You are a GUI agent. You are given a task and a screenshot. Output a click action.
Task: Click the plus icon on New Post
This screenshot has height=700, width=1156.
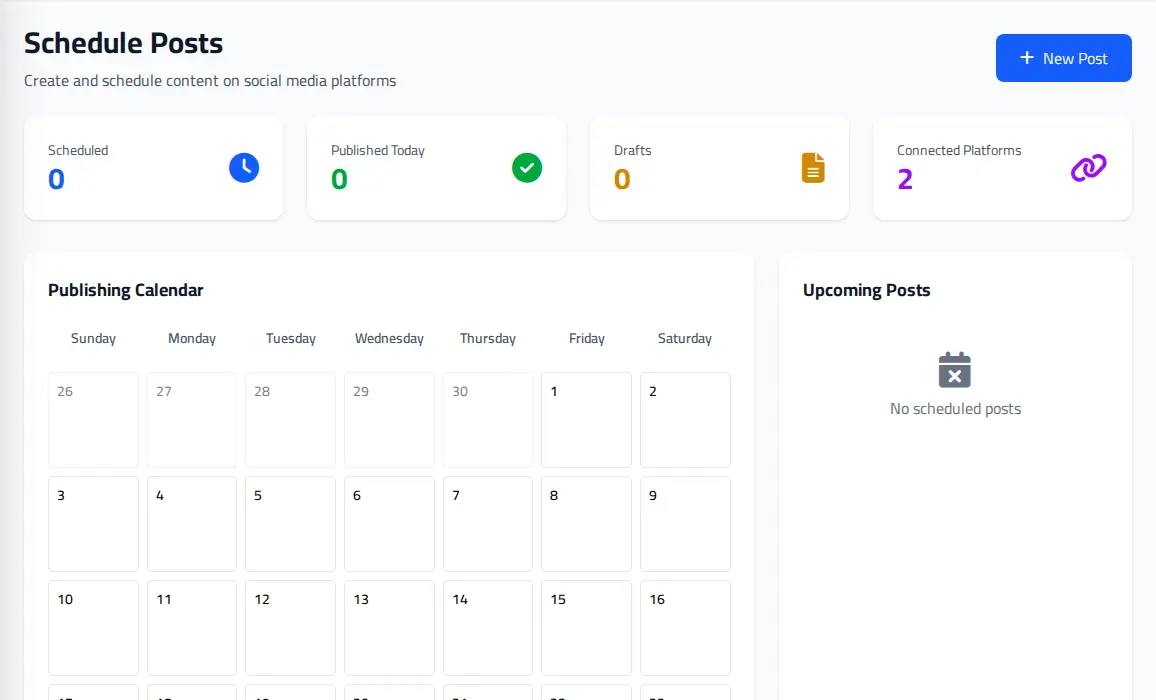coord(1026,58)
